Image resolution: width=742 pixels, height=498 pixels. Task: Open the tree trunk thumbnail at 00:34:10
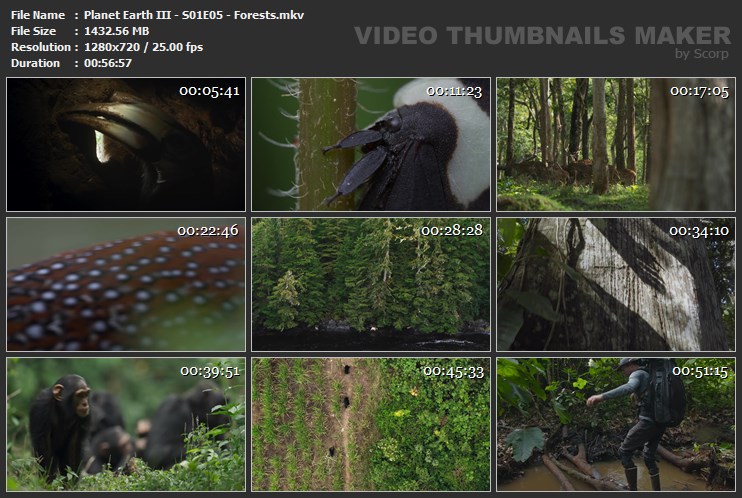pos(616,284)
